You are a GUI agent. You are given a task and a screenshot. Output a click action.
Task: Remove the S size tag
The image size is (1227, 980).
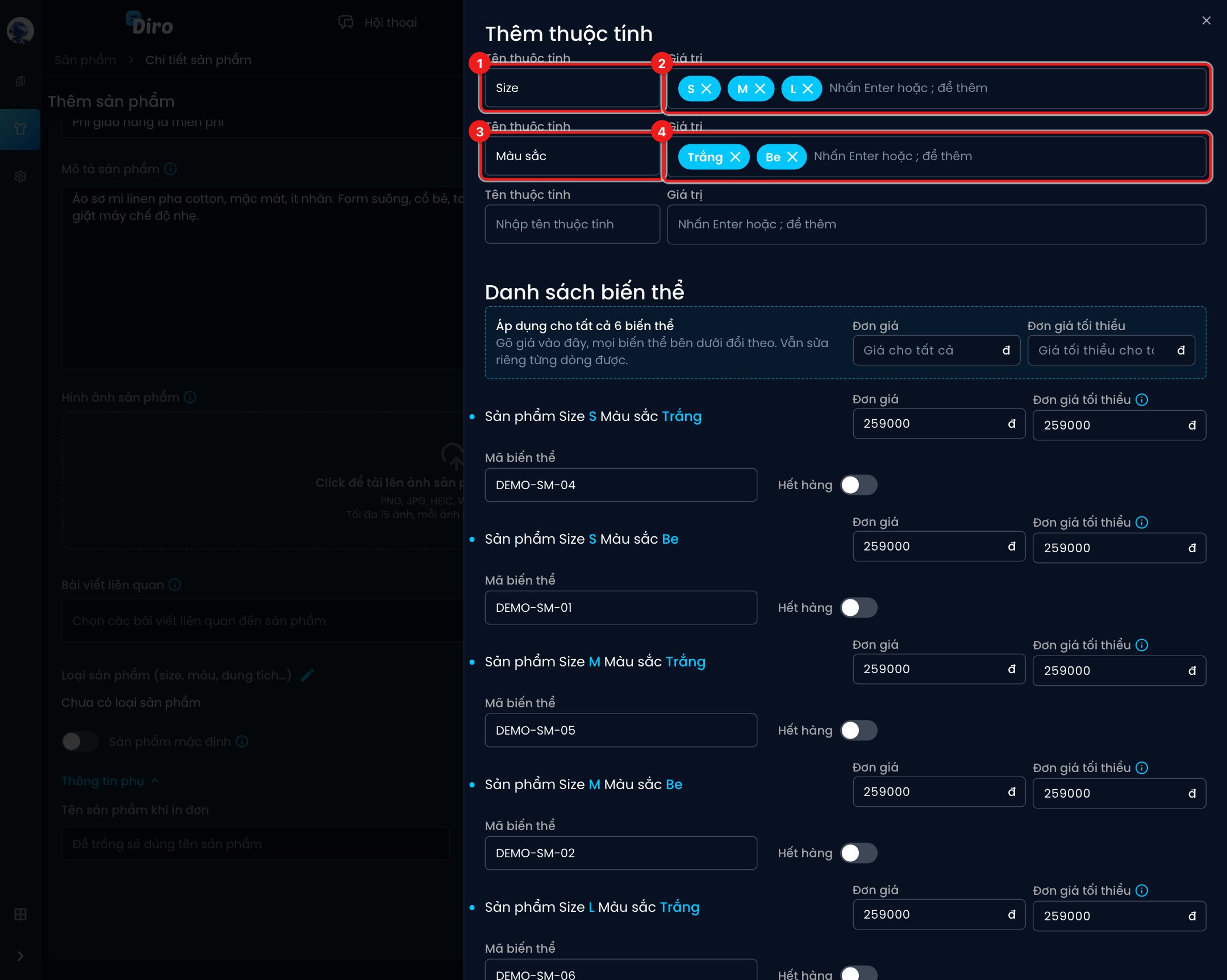(706, 89)
